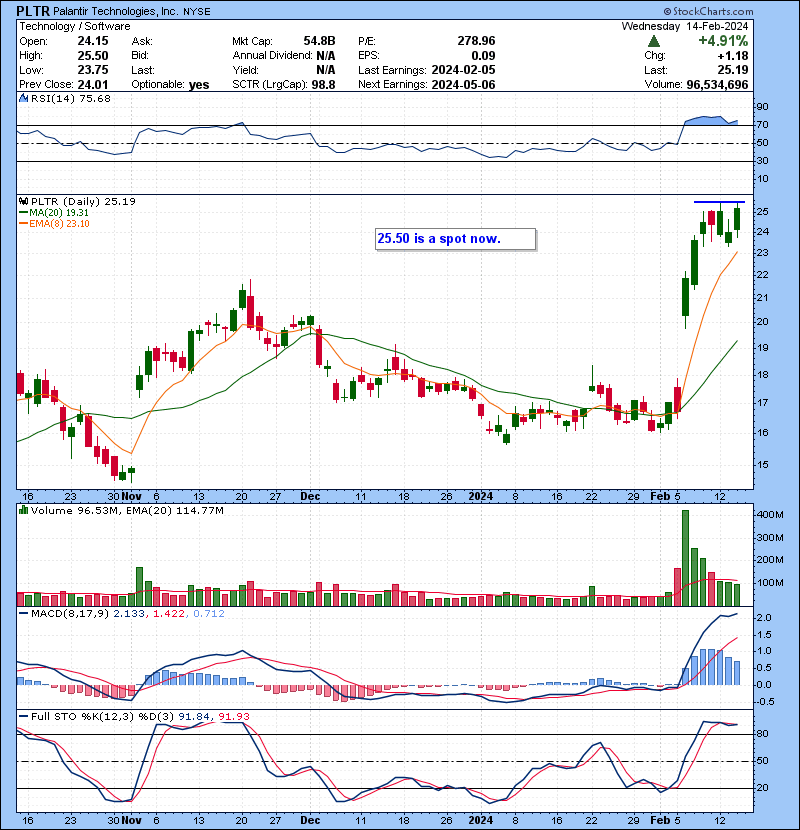The width and height of the screenshot is (800, 830).
Task: Click the Mkt Cap value 54.8B
Action: pos(319,41)
